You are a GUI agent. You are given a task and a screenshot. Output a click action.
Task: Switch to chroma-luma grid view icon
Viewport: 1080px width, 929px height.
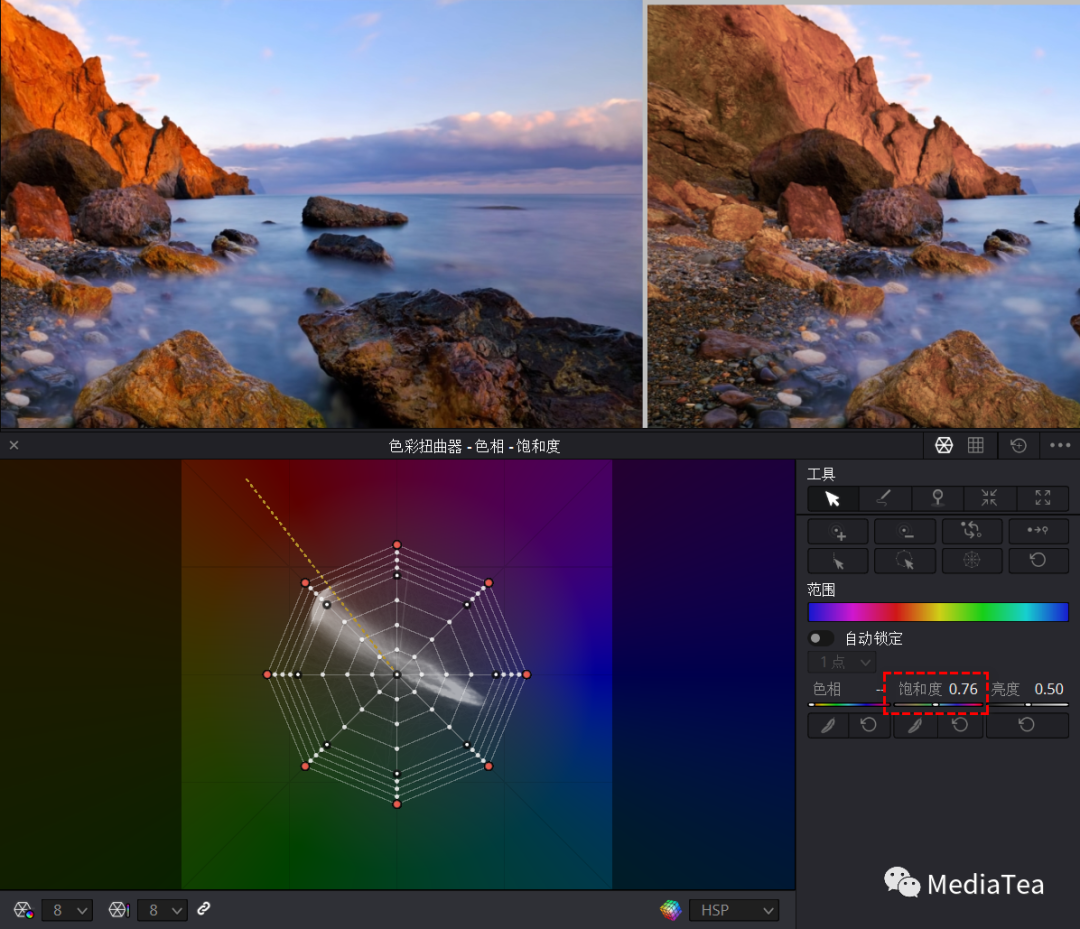(x=975, y=446)
